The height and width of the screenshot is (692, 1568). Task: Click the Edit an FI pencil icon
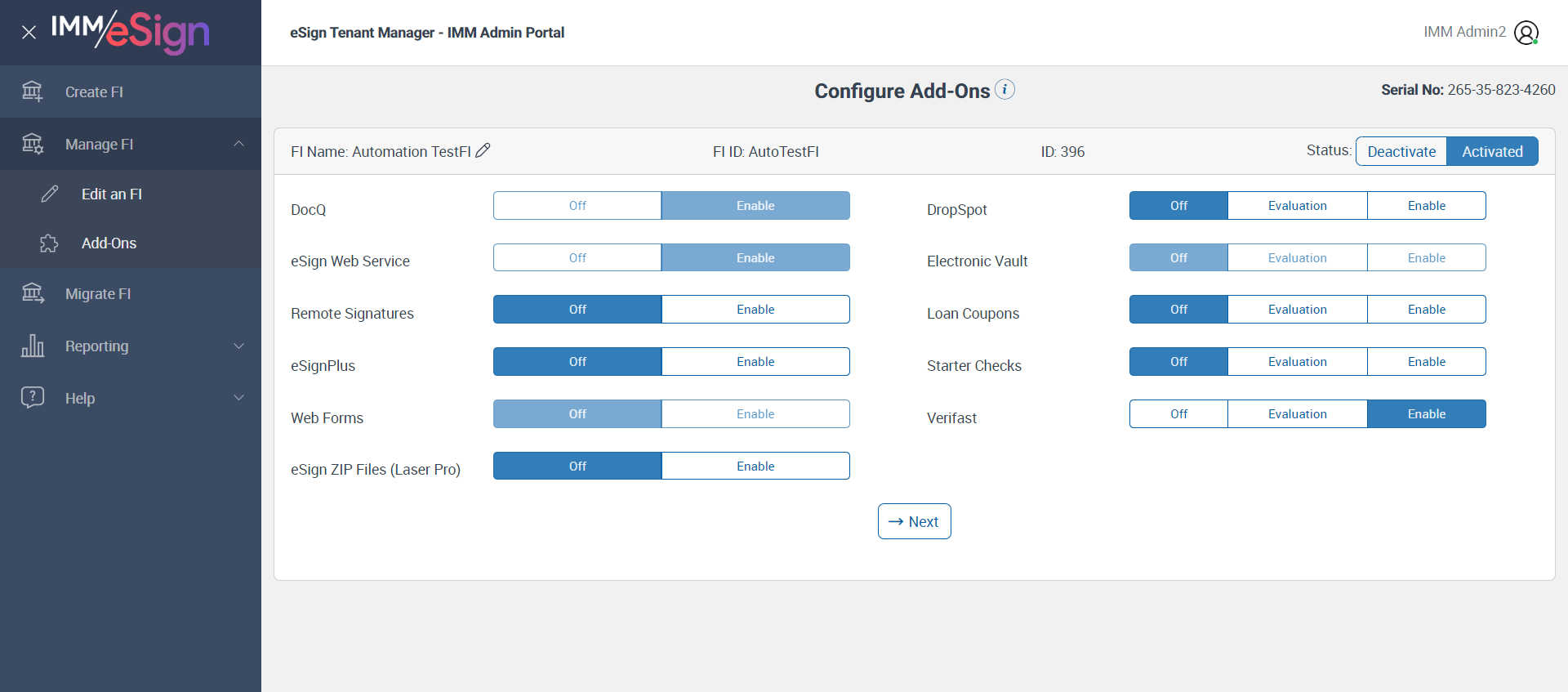(x=50, y=194)
